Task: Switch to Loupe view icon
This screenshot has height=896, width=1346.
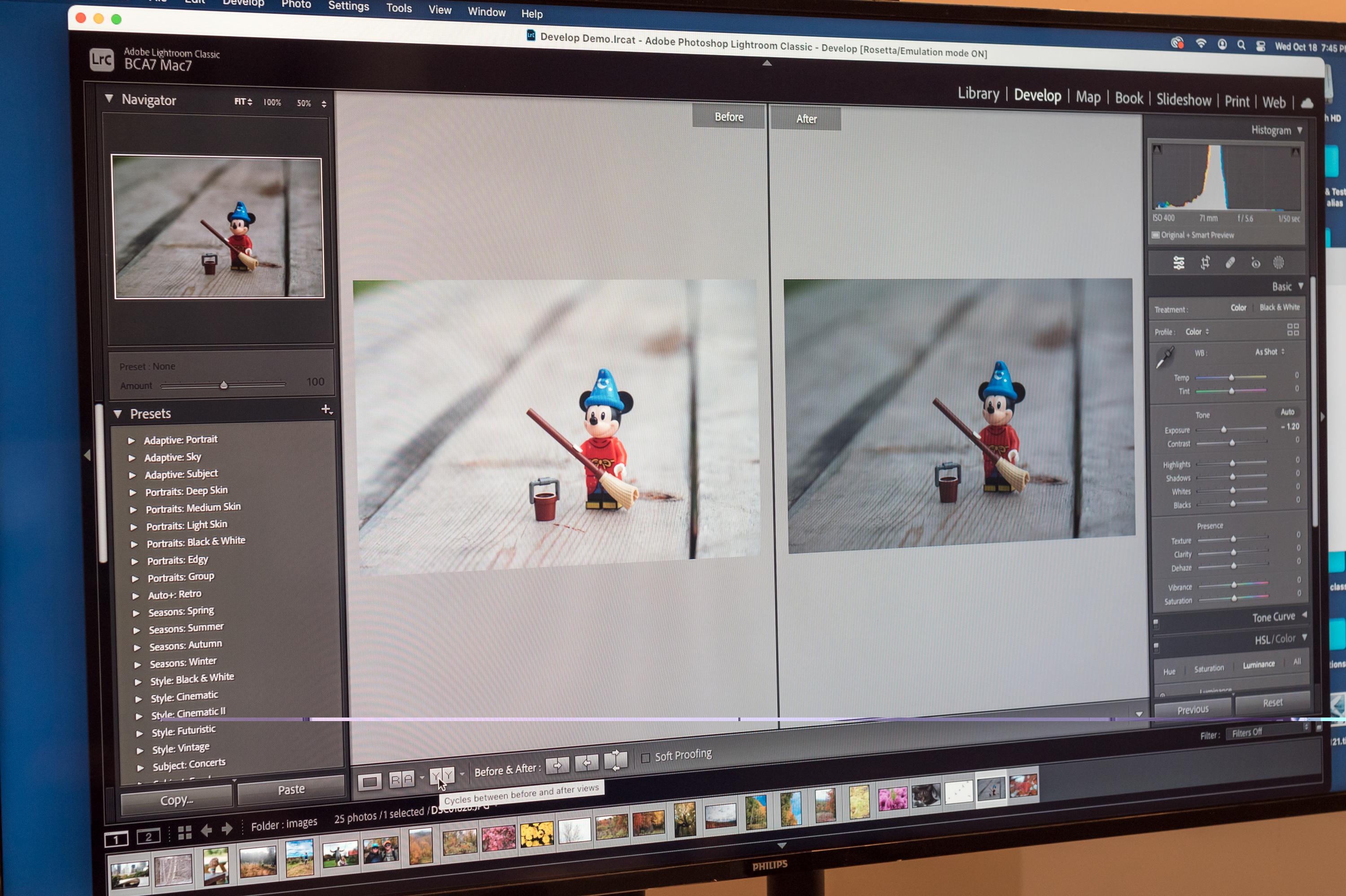Action: [x=370, y=782]
